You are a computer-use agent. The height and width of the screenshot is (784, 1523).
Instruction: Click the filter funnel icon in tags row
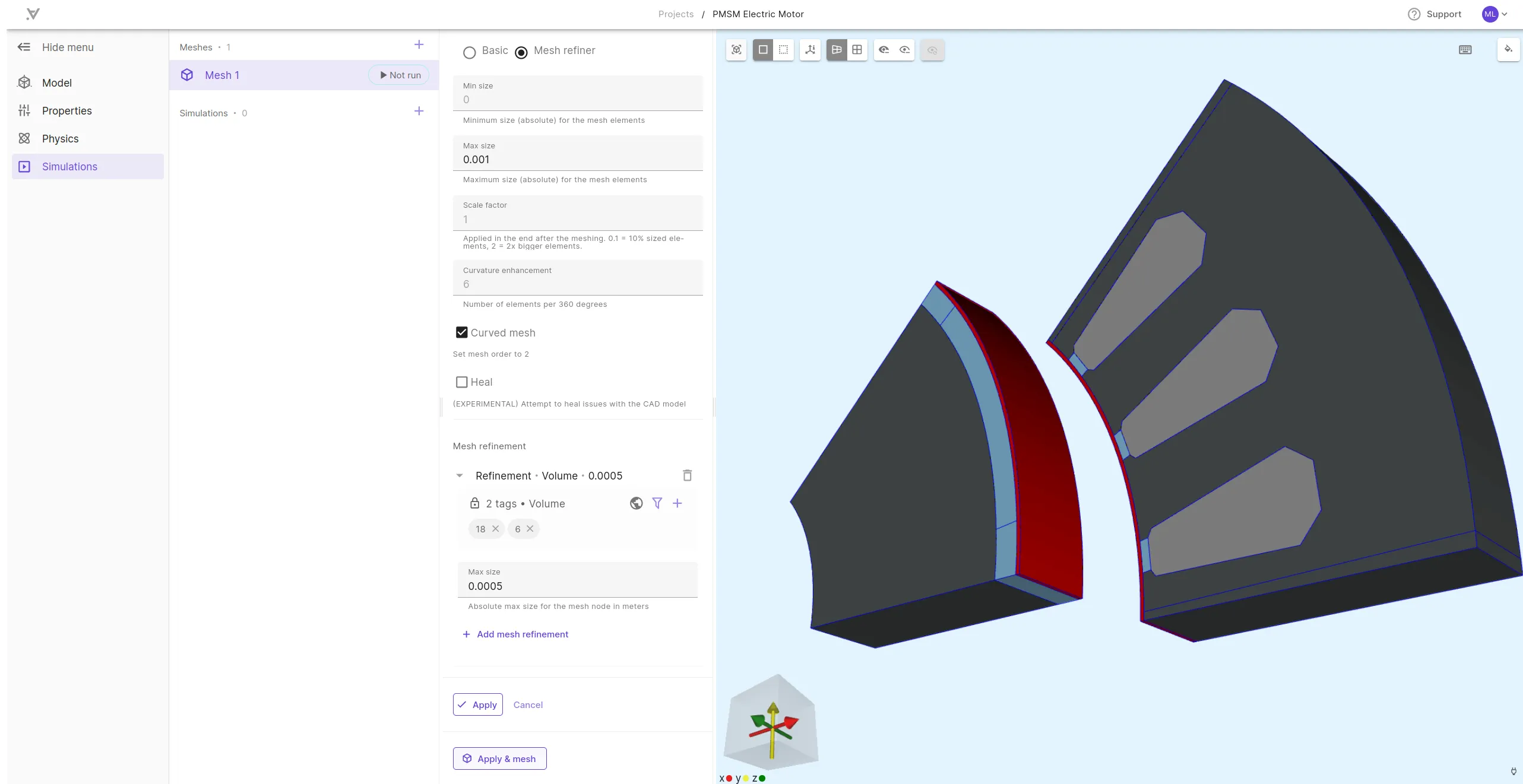(657, 503)
